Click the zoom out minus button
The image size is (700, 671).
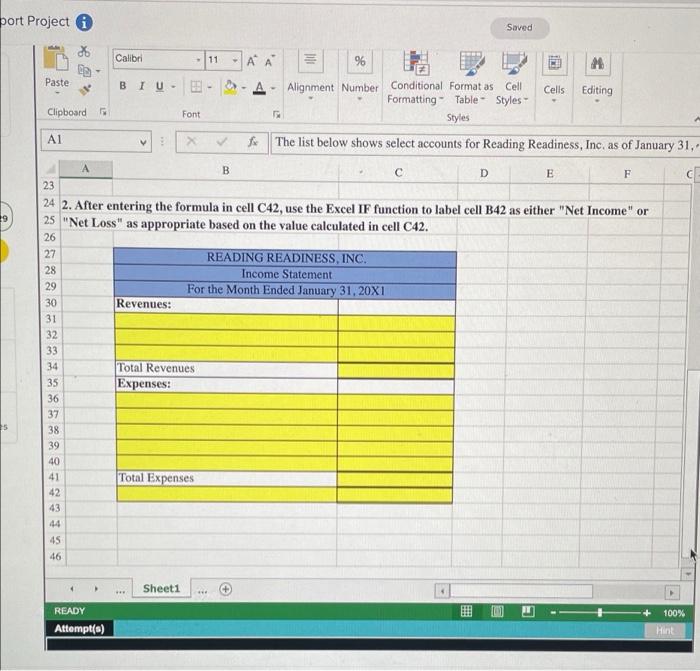(553, 613)
